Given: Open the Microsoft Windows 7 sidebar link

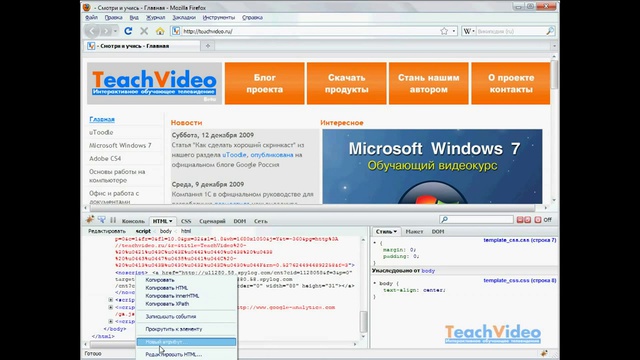Looking at the screenshot, I should pyautogui.click(x=120, y=145).
